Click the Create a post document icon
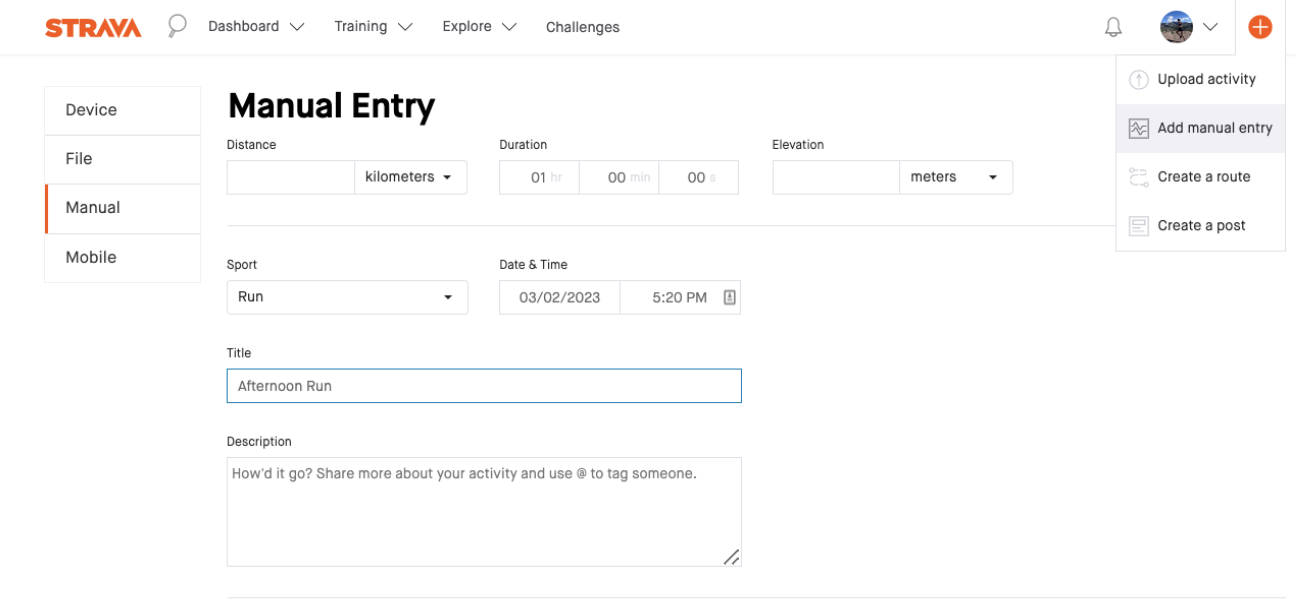The width and height of the screenshot is (1296, 614). tap(1138, 225)
